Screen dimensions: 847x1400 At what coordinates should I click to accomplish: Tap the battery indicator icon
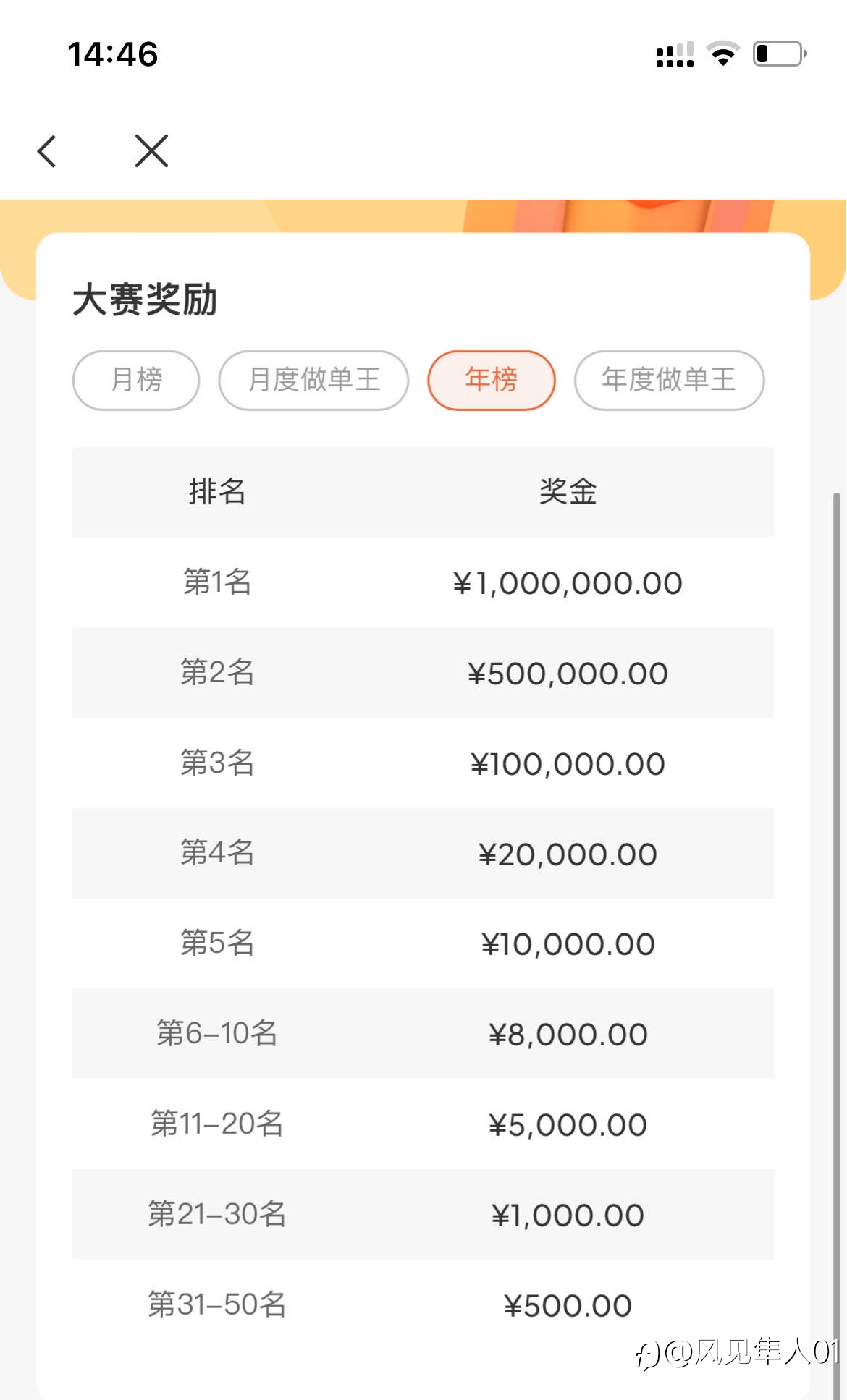point(780,54)
